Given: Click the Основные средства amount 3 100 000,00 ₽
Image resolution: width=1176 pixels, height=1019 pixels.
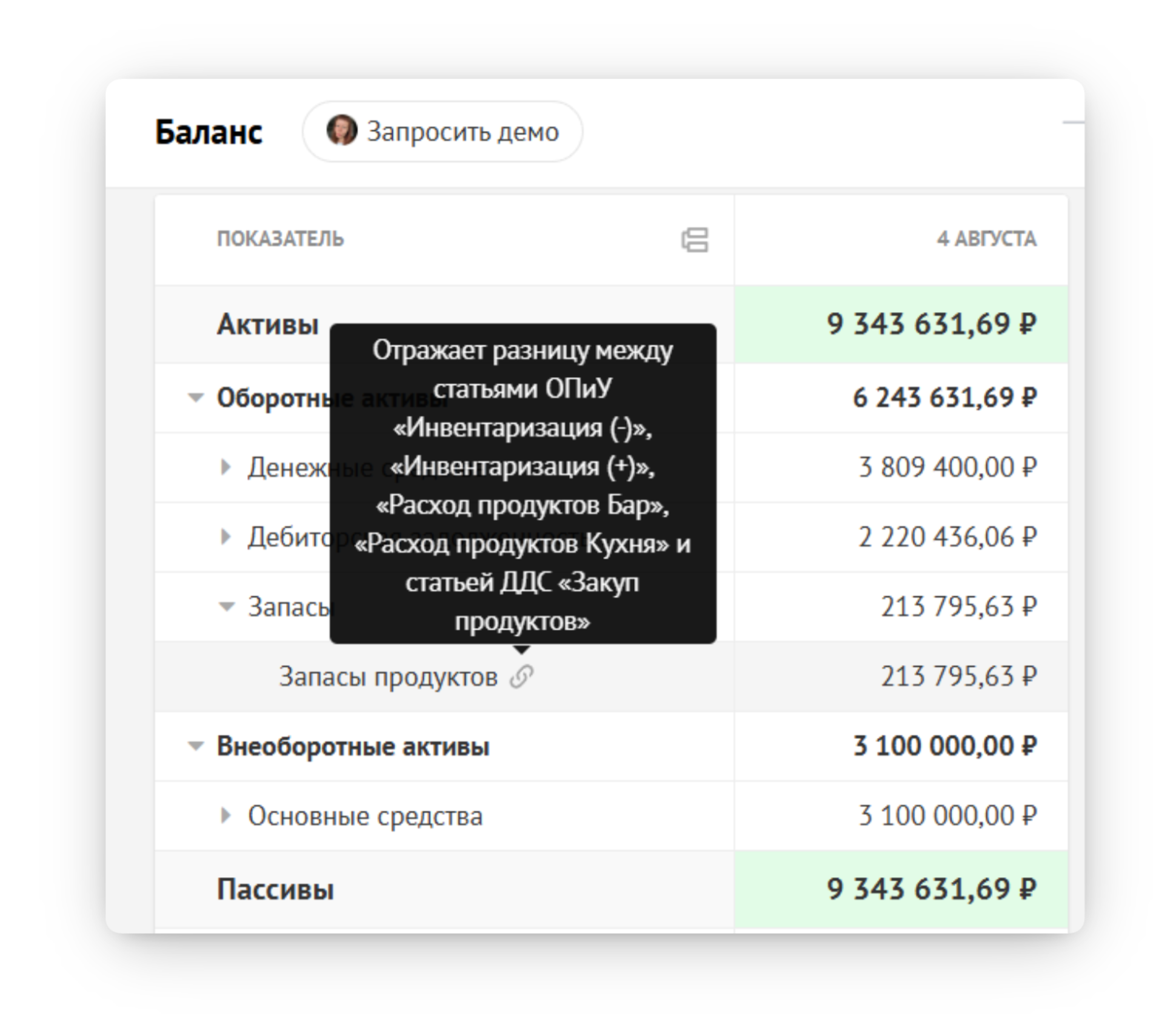Looking at the screenshot, I should tap(947, 815).
